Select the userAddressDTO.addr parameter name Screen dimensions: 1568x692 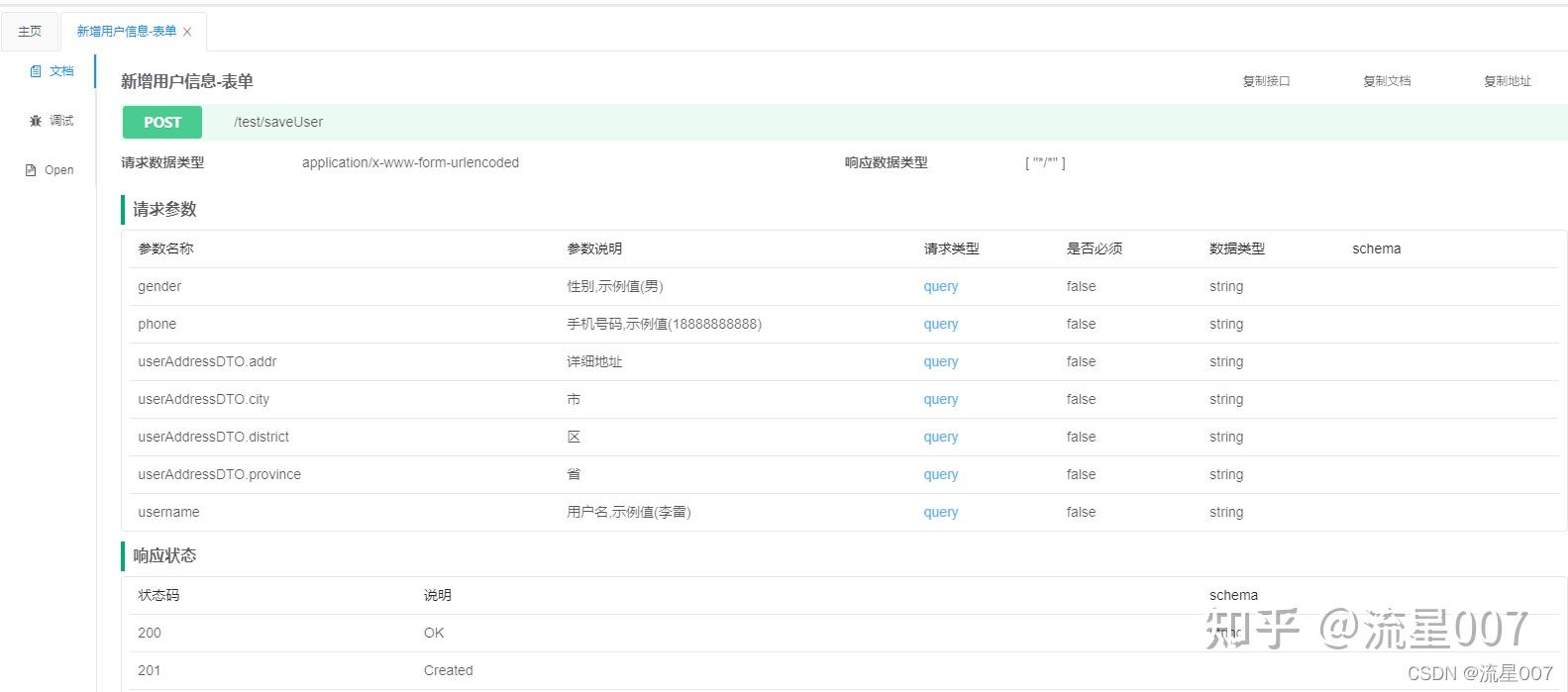click(x=207, y=361)
